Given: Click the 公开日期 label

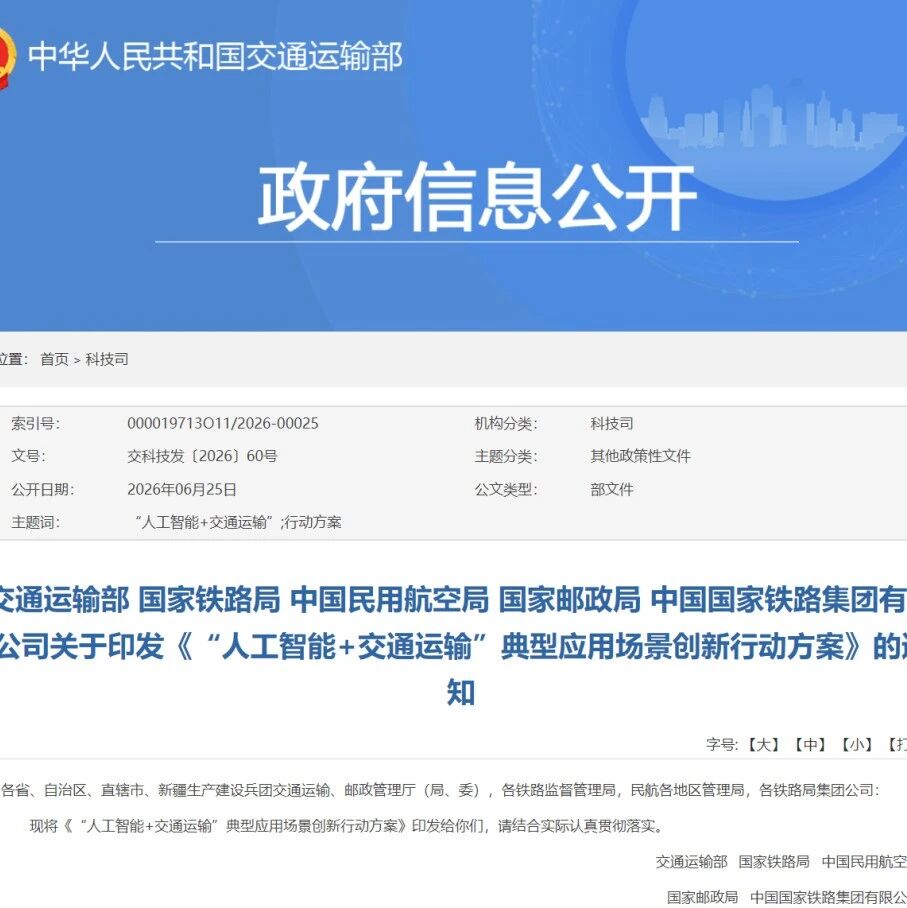Looking at the screenshot, I should (x=43, y=489).
